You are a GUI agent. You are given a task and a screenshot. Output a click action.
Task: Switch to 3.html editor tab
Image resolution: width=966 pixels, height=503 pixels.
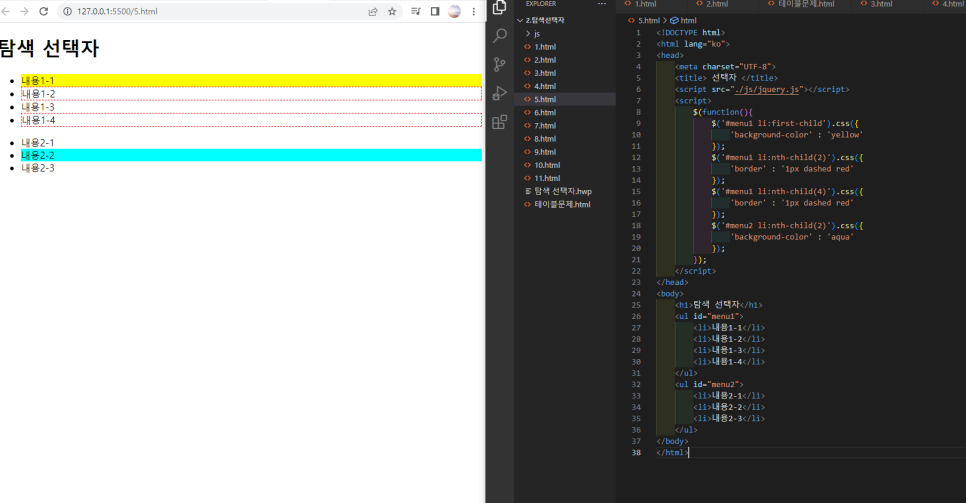[881, 4]
